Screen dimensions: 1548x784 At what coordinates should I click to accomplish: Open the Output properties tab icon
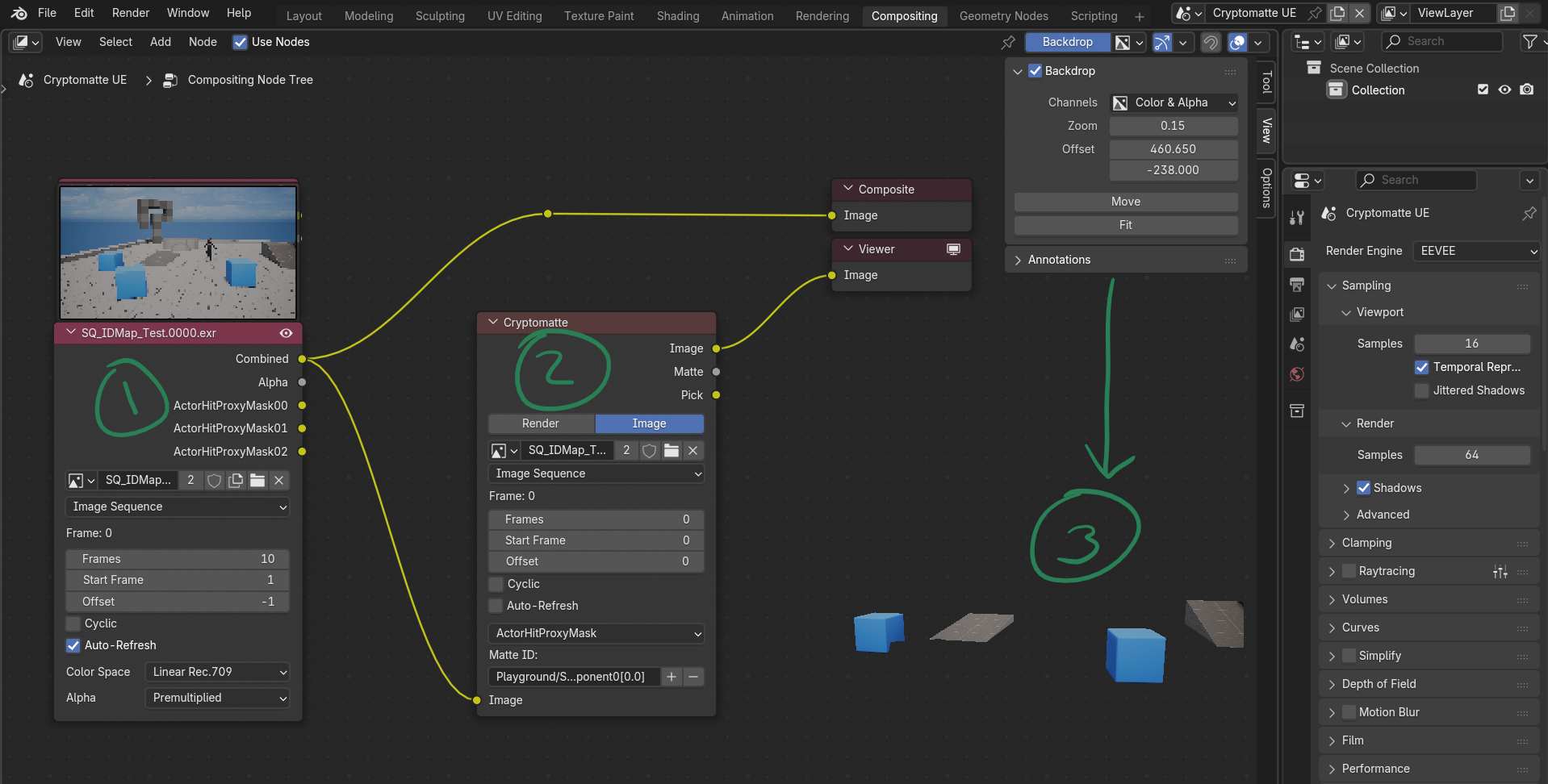(x=1297, y=284)
